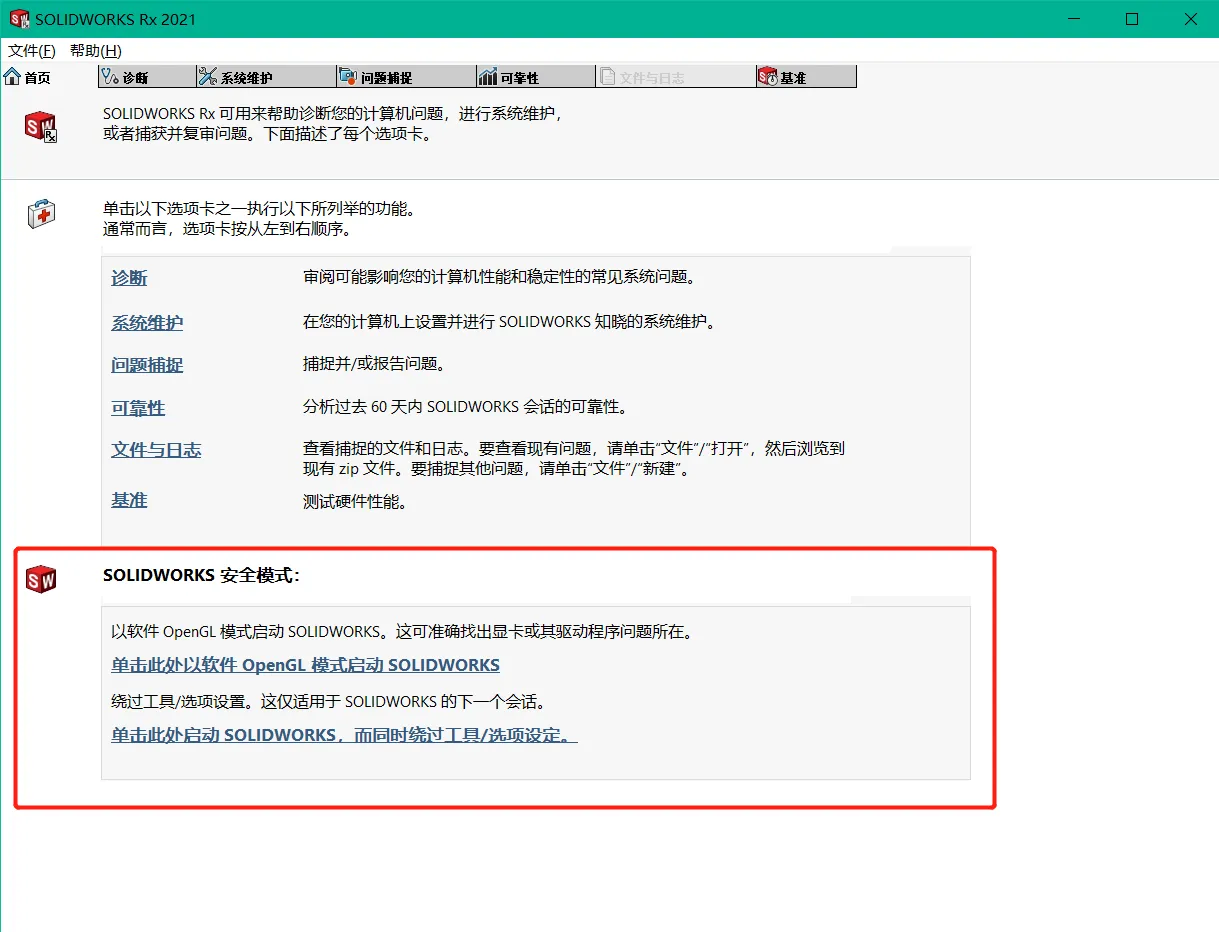
Task: Open the 基准 link in the list
Action: [x=129, y=500]
